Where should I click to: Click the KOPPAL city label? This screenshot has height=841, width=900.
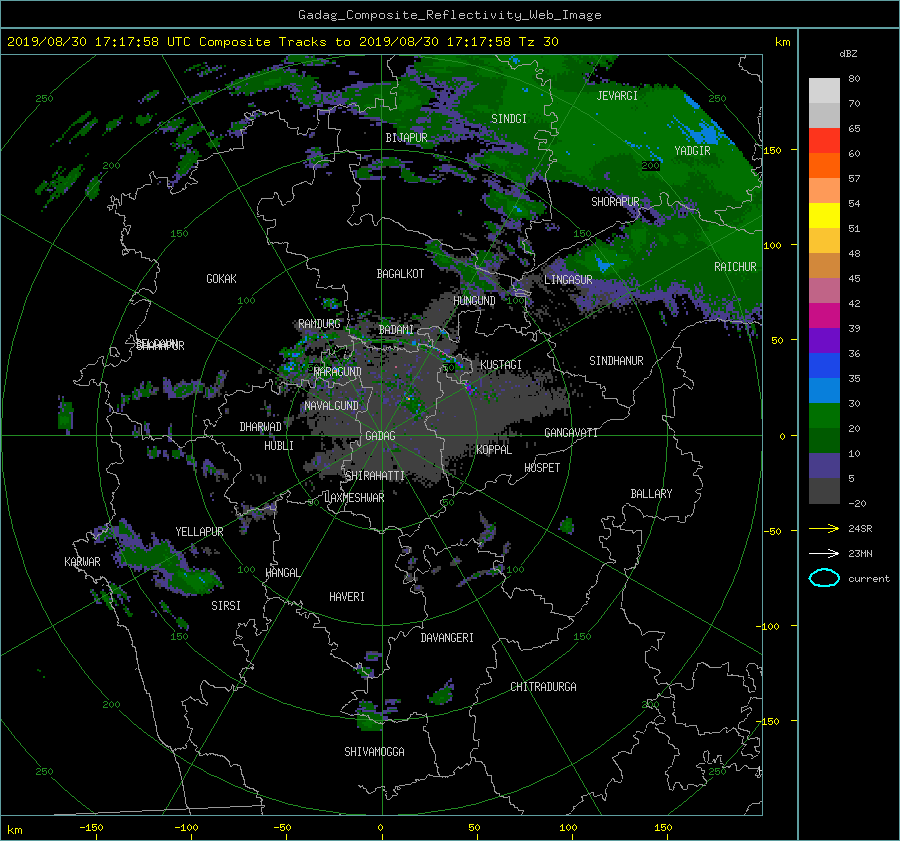[494, 450]
